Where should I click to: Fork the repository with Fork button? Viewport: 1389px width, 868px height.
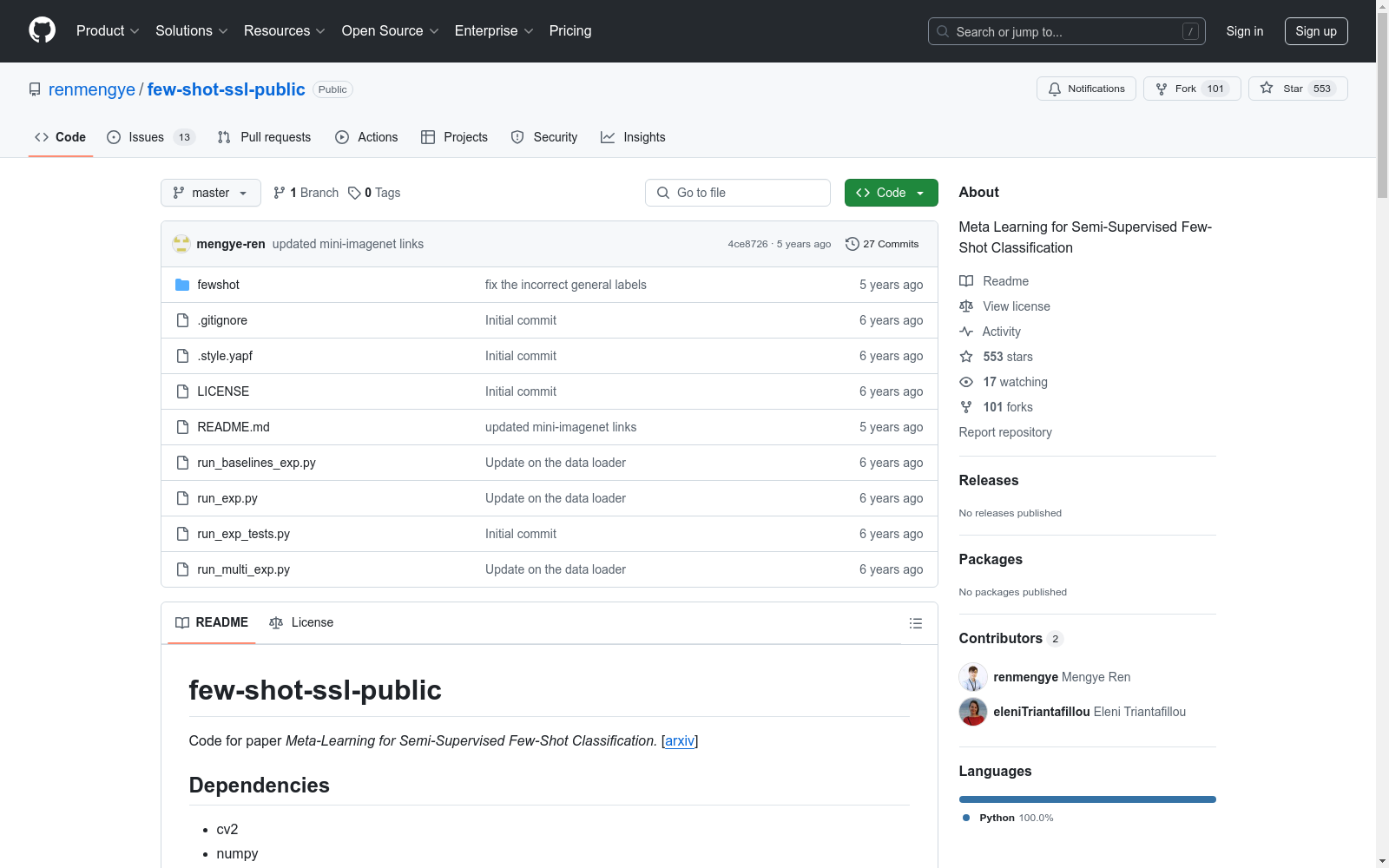tap(1192, 89)
